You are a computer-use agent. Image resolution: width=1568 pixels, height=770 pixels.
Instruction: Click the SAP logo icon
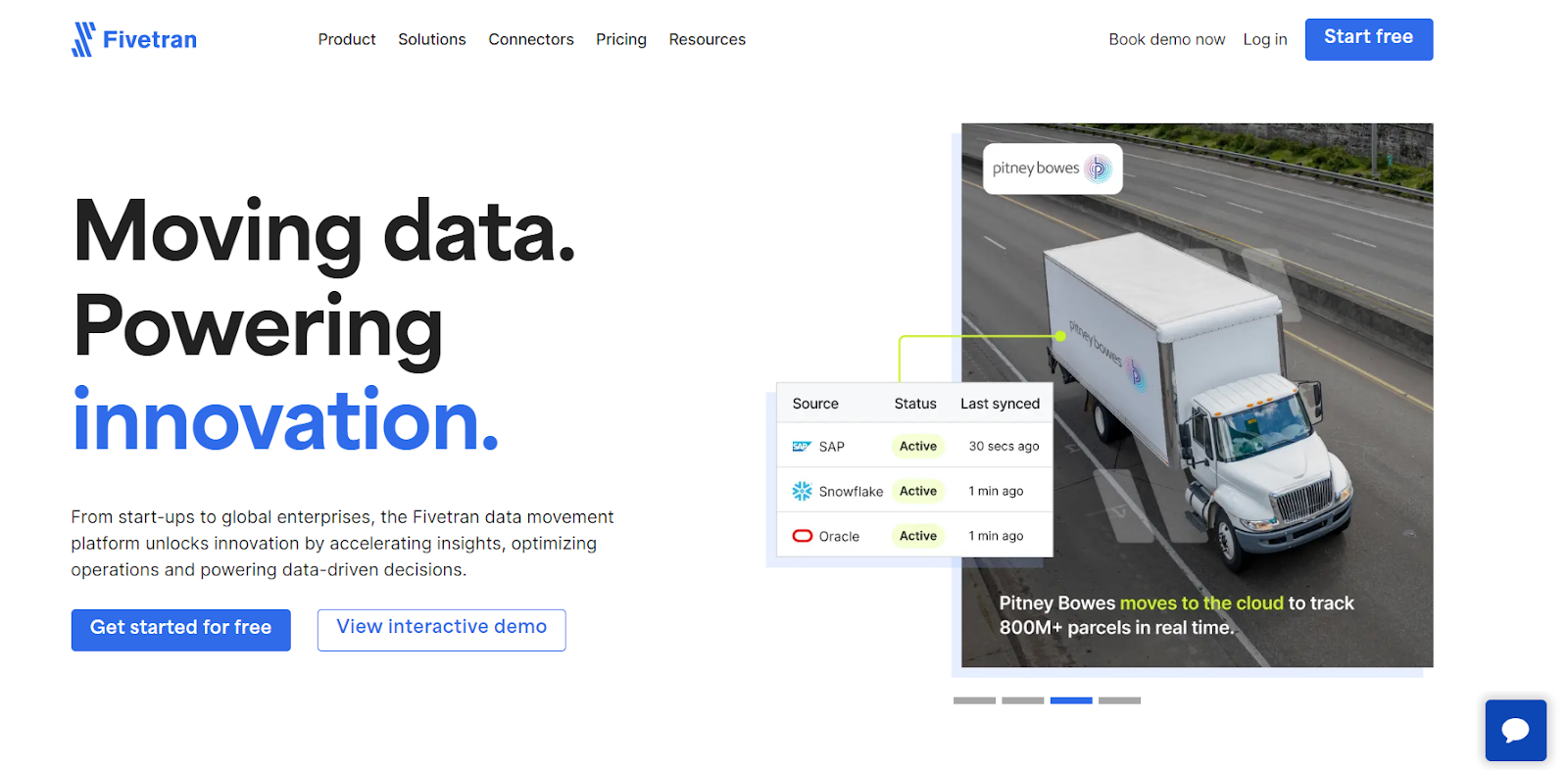(x=802, y=447)
